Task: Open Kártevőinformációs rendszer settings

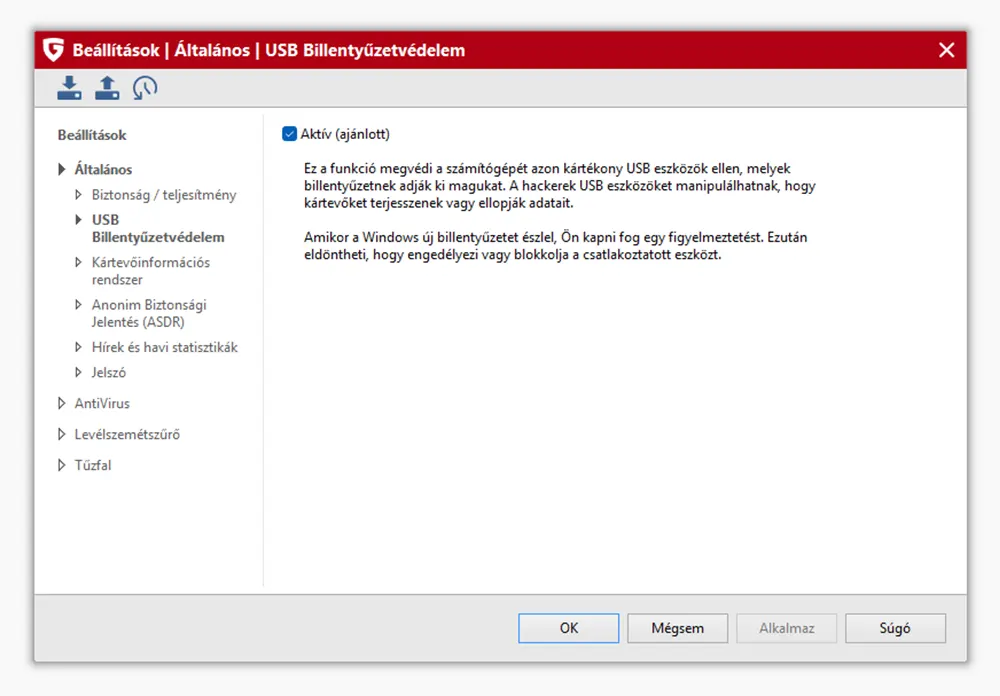Action: pyautogui.click(x=150, y=271)
